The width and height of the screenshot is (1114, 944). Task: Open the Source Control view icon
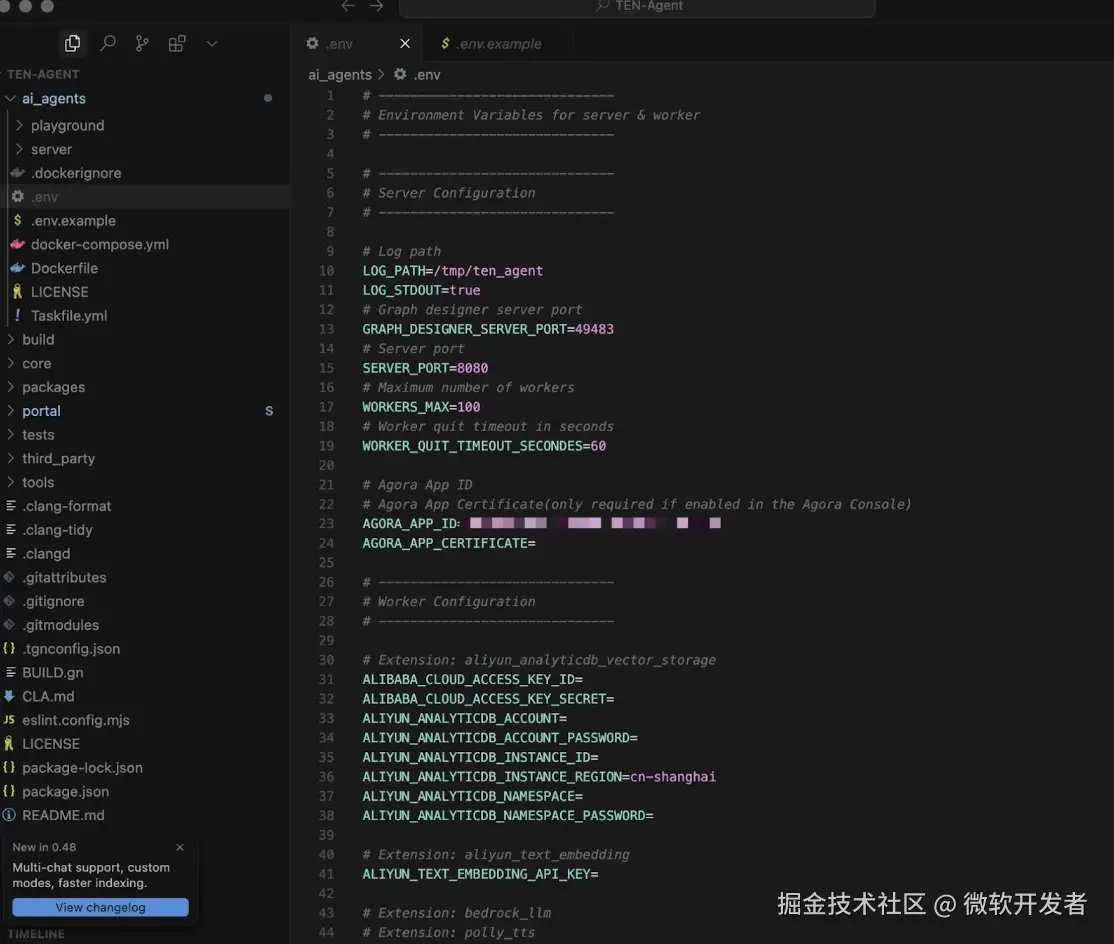pyautogui.click(x=142, y=43)
